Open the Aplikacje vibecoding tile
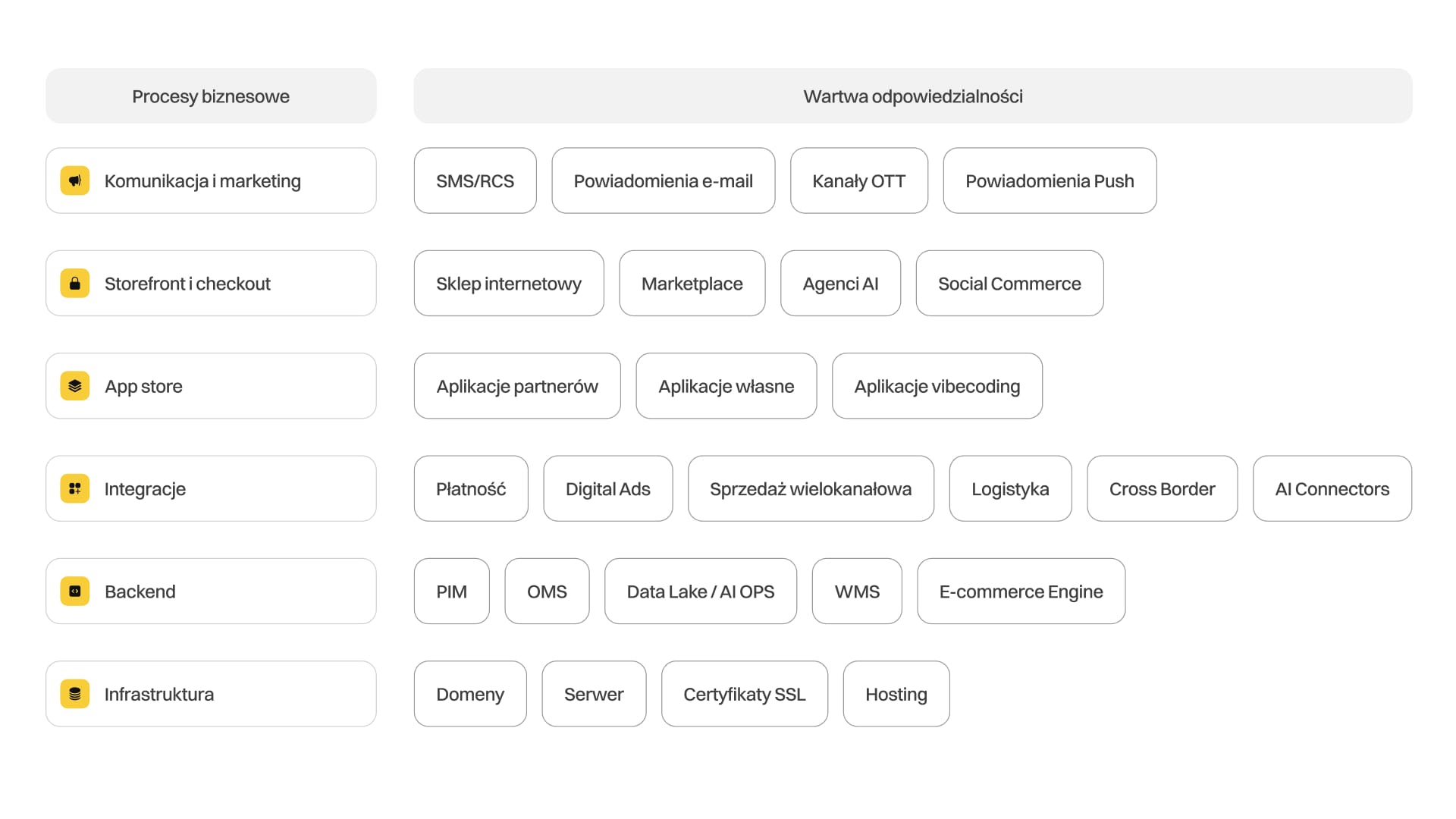Viewport: 1456px width, 819px height. tap(937, 386)
